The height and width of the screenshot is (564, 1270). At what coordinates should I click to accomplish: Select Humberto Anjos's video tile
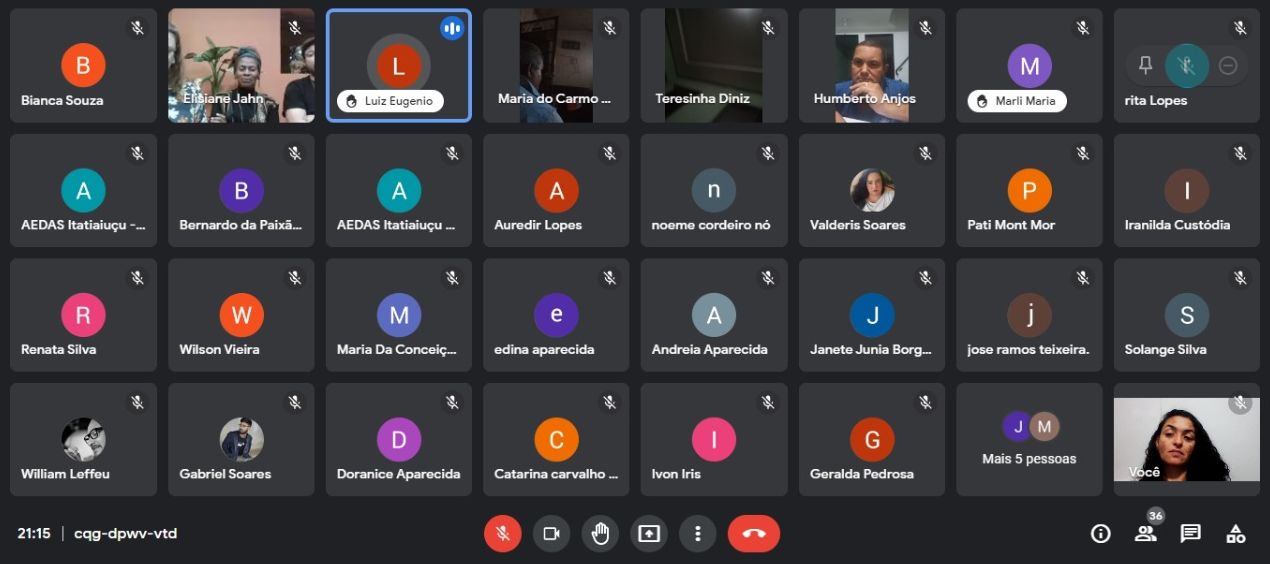[x=871, y=65]
